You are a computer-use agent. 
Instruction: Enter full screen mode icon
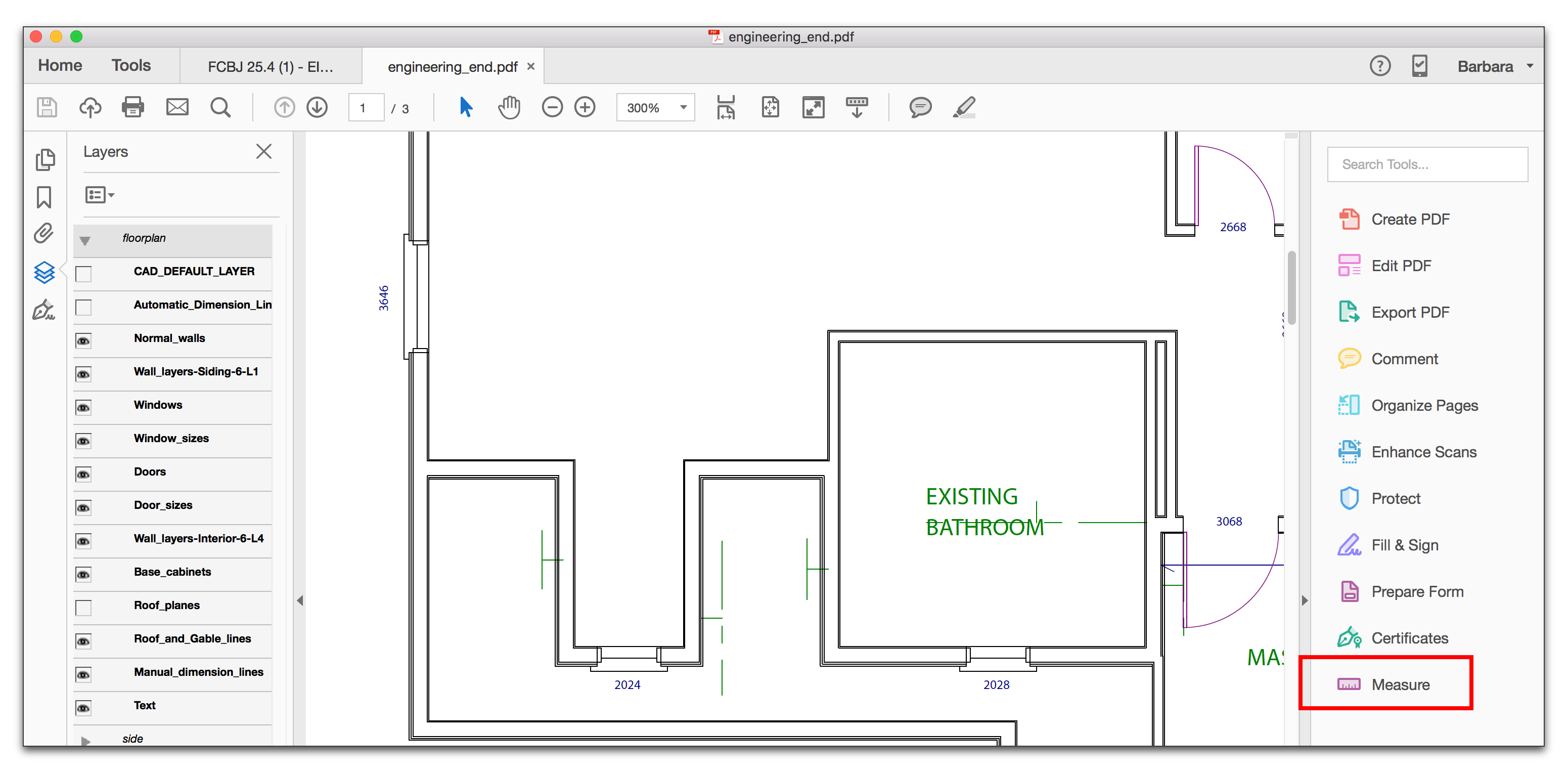click(813, 108)
